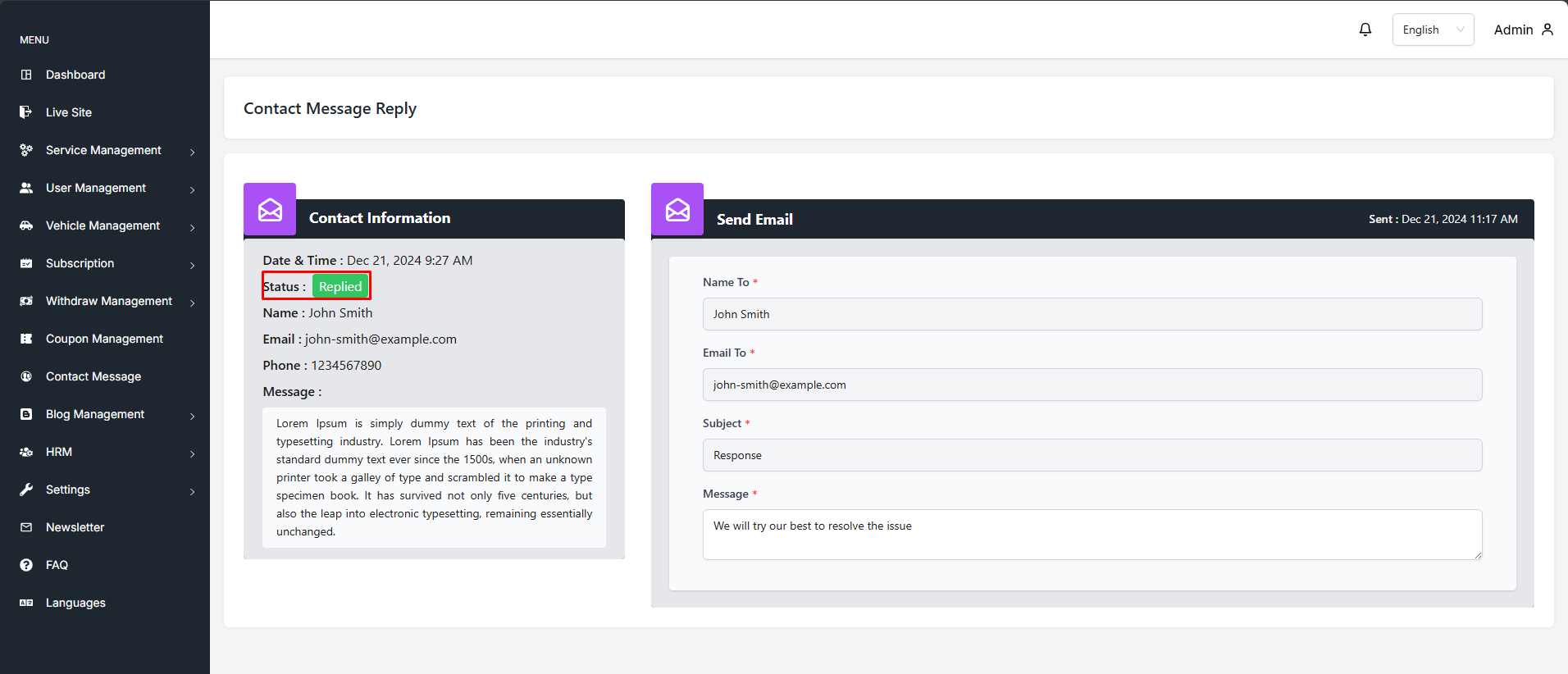Viewport: 1568px width, 674px height.
Task: Click the Name To field containing John Smith
Action: pos(1092,314)
